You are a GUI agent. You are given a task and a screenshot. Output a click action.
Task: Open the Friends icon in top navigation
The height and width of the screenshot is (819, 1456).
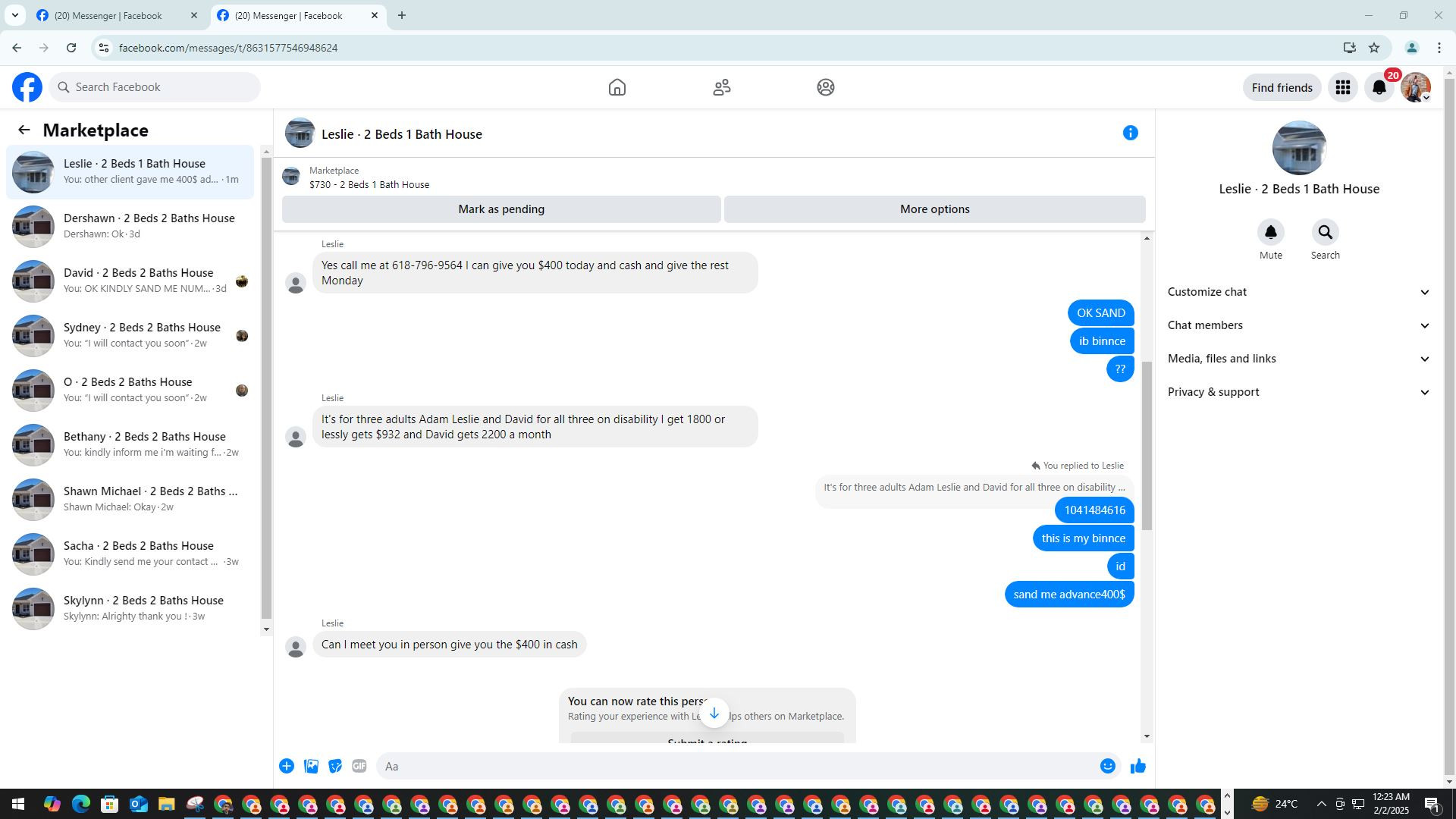(x=721, y=87)
